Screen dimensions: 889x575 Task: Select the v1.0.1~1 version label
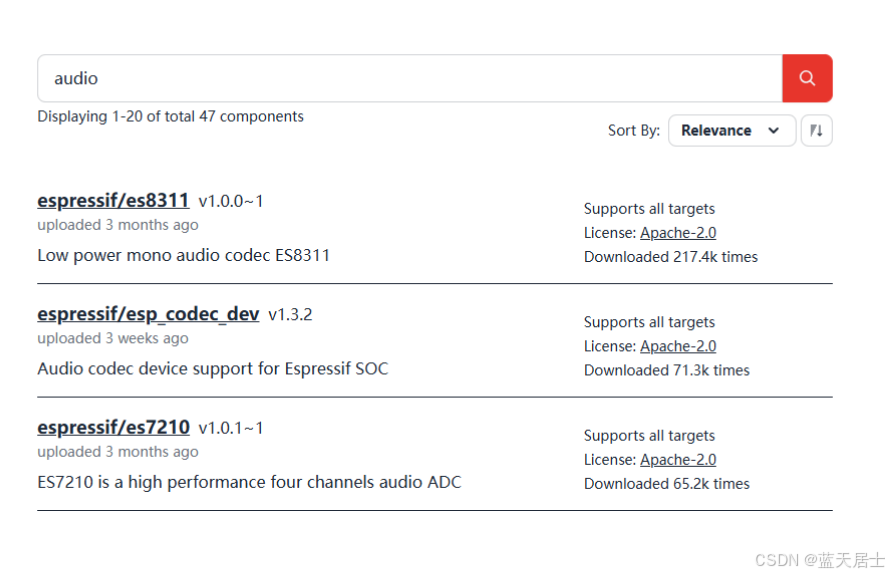click(x=231, y=428)
